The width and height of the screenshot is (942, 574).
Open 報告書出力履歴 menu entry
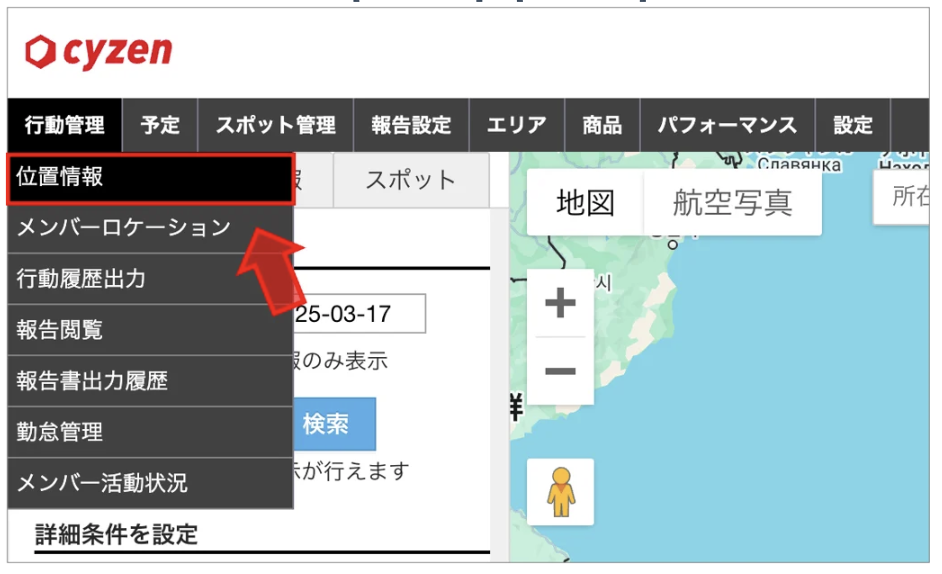pos(150,381)
